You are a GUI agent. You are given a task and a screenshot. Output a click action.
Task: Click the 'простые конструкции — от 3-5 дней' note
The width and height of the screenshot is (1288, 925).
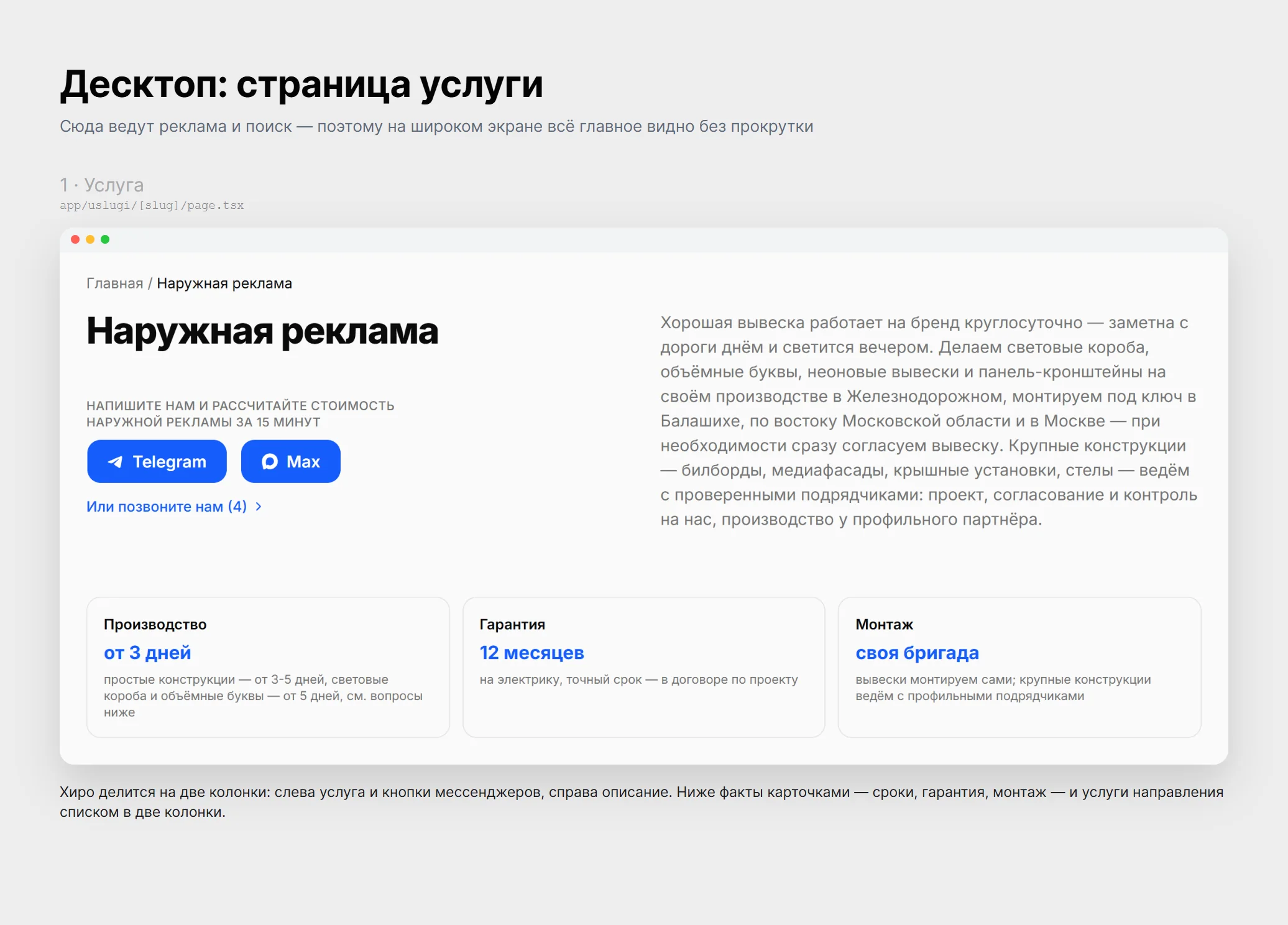[263, 696]
